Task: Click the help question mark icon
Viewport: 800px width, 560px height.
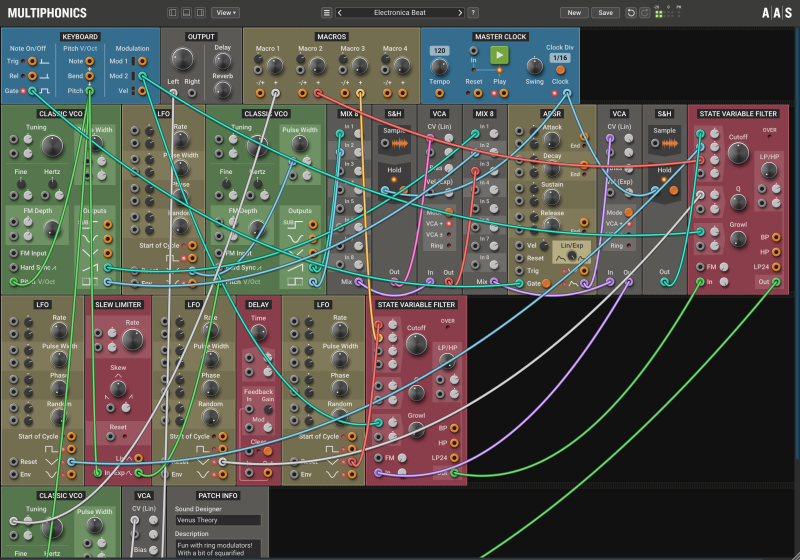Action: [x=473, y=13]
